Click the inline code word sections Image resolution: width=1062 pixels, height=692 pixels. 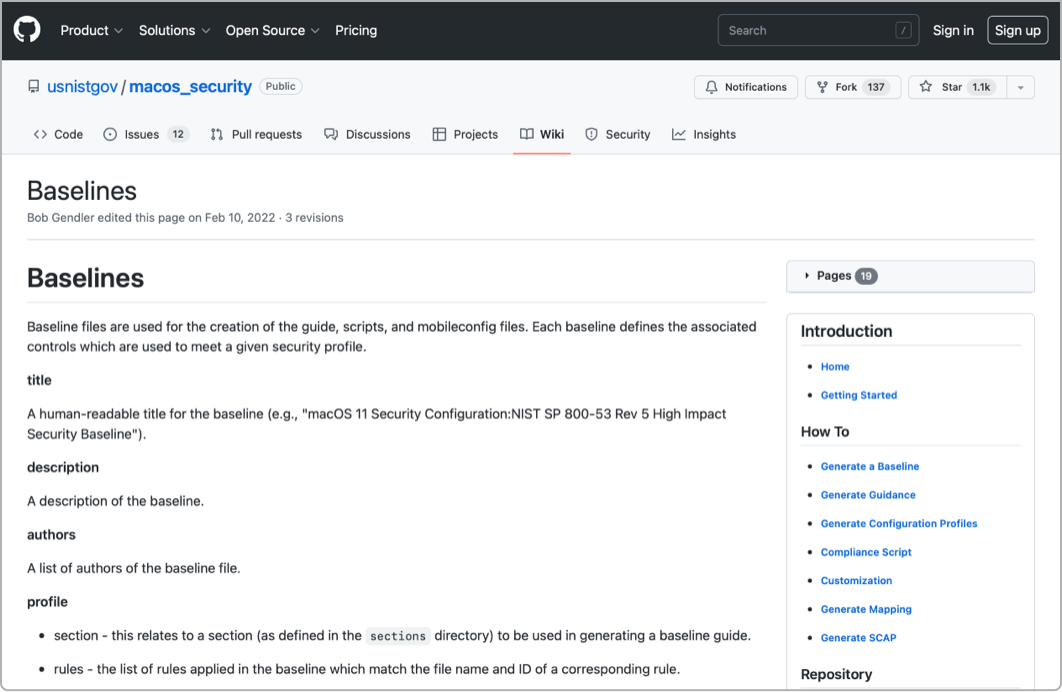(x=398, y=636)
